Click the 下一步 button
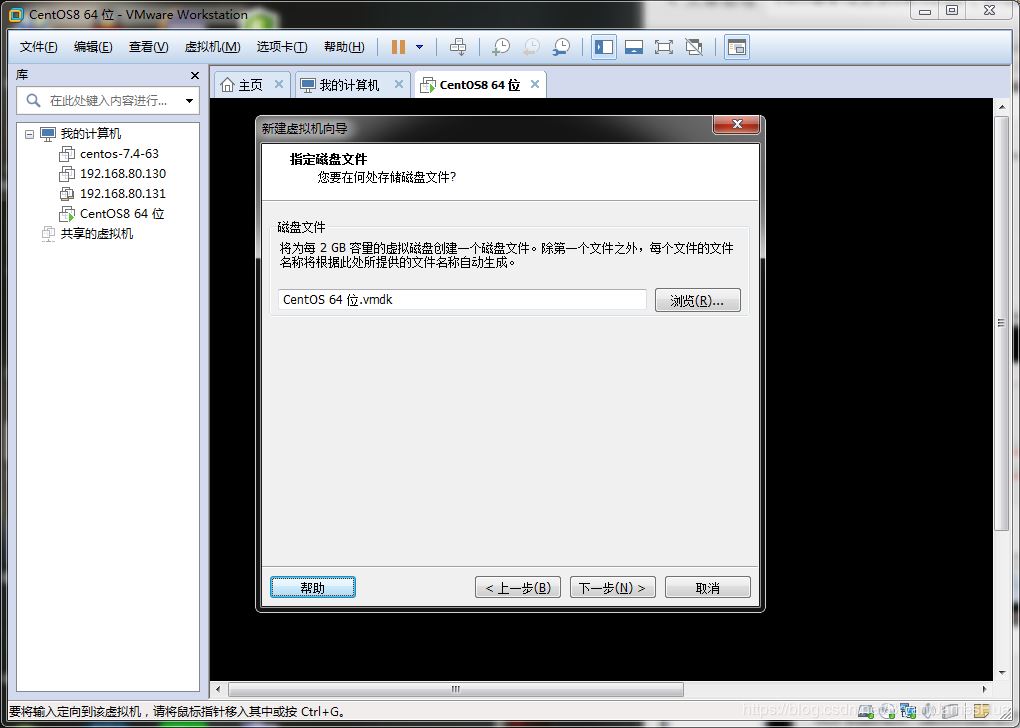The height and width of the screenshot is (728, 1020). tap(612, 587)
